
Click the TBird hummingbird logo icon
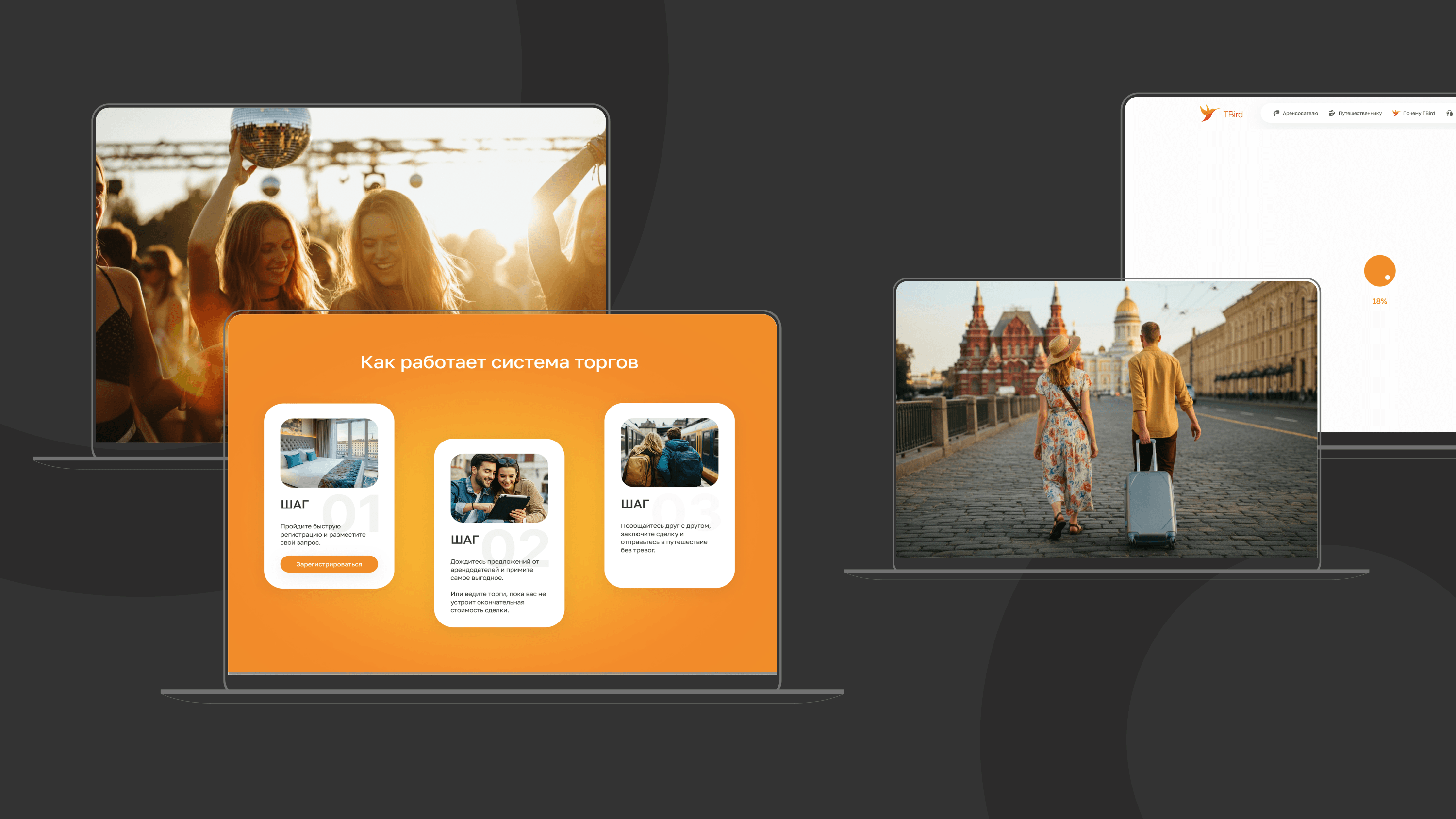pos(1208,113)
